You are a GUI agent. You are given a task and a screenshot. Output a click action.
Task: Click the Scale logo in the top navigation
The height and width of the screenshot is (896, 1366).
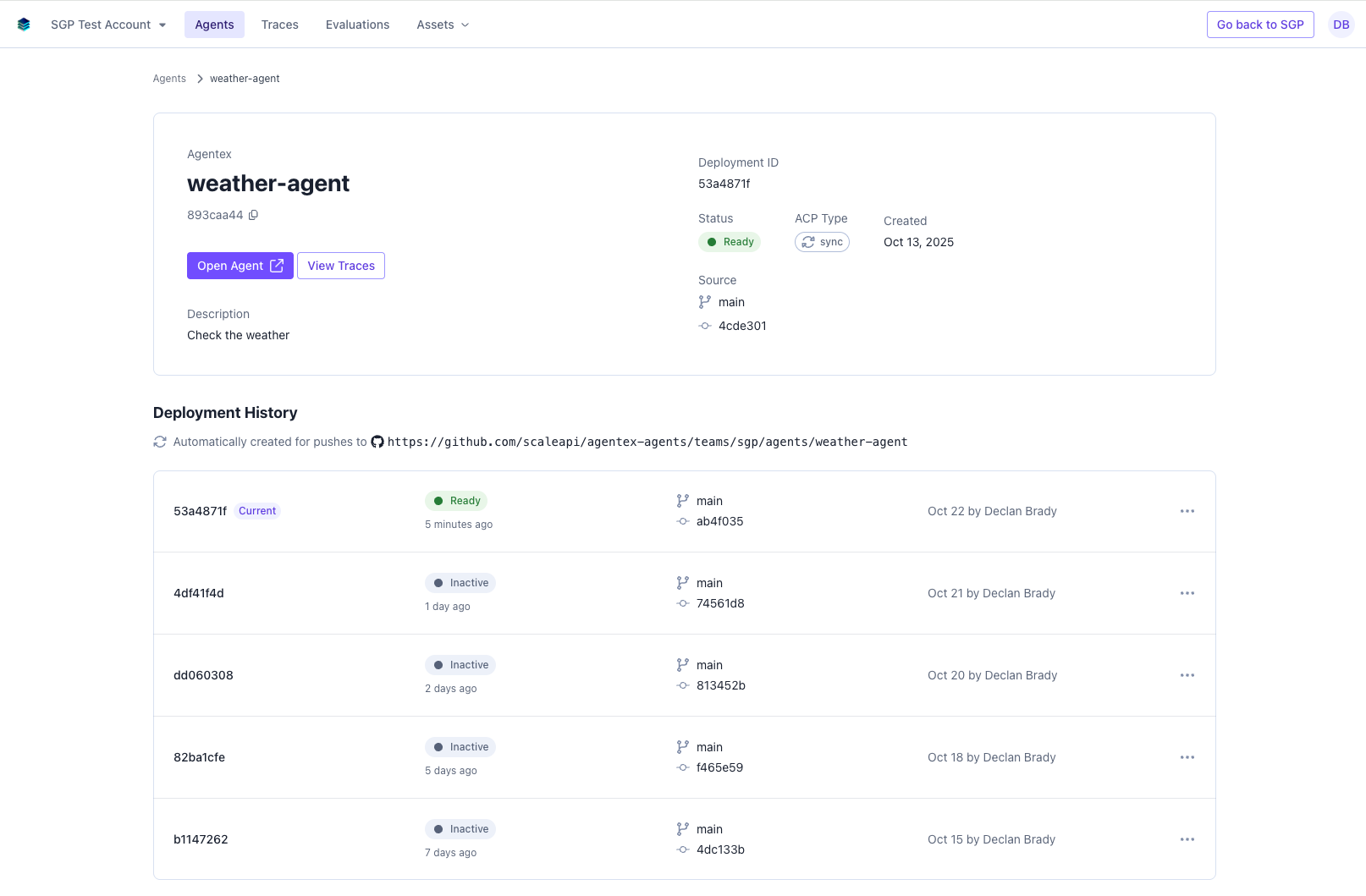pos(23,24)
